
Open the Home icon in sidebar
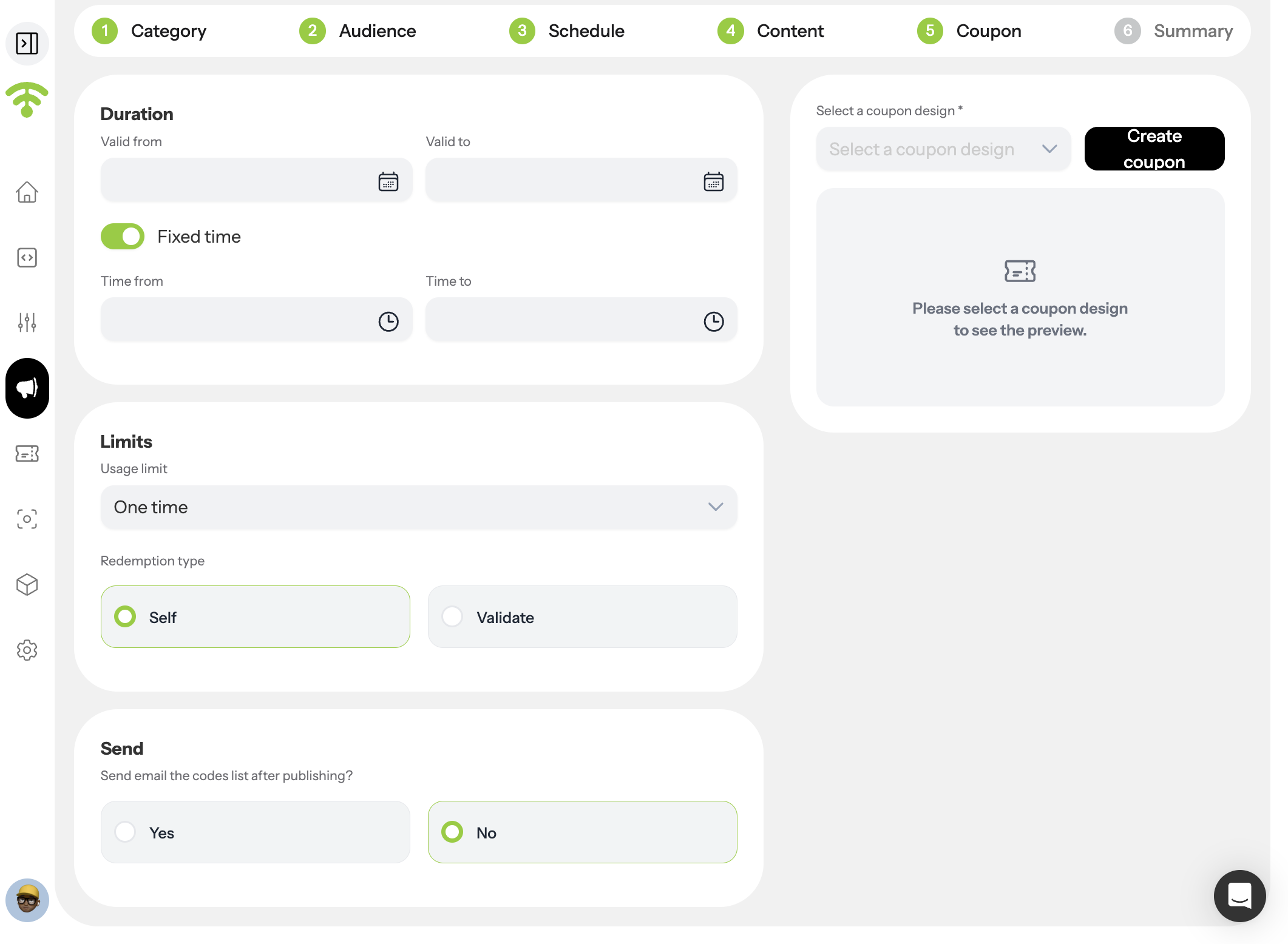coord(27,192)
